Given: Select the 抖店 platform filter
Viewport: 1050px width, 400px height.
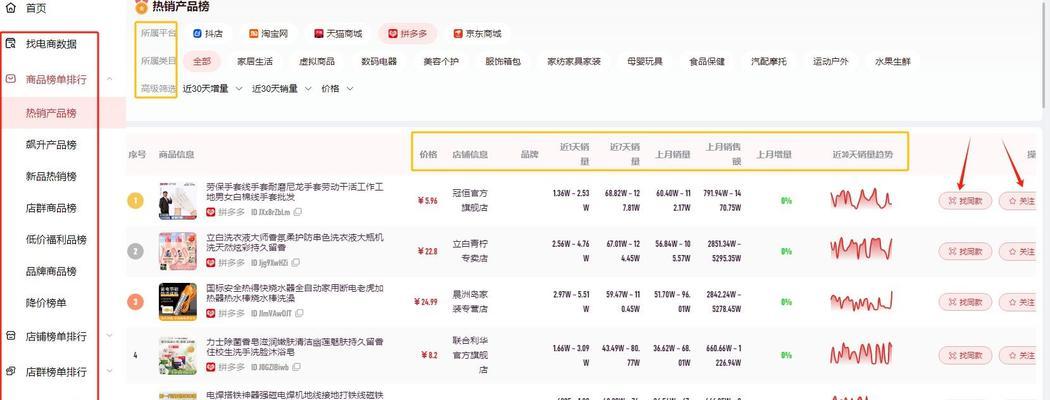Looking at the screenshot, I should [208, 34].
